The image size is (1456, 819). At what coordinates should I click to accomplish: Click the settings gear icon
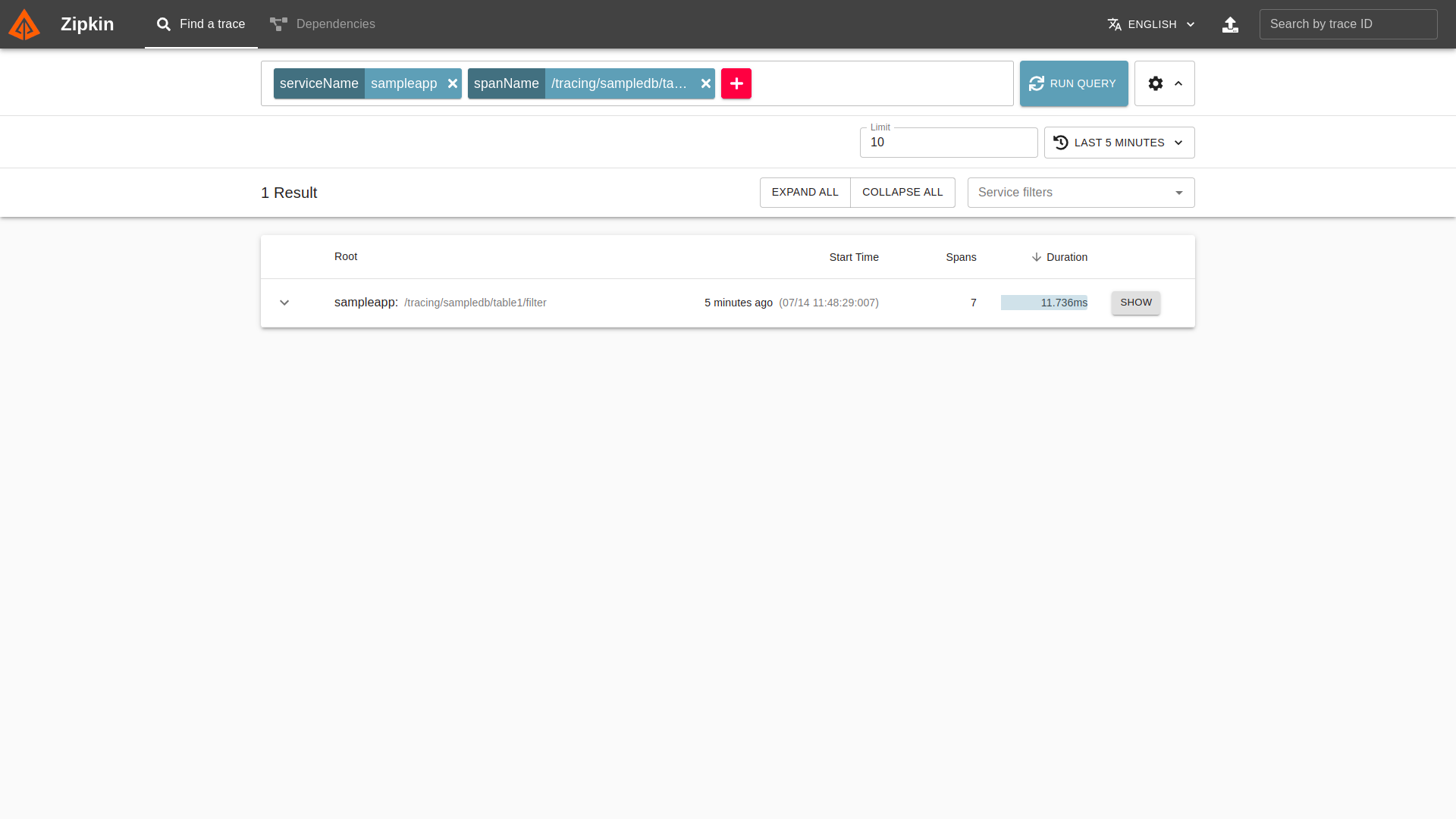pos(1155,83)
